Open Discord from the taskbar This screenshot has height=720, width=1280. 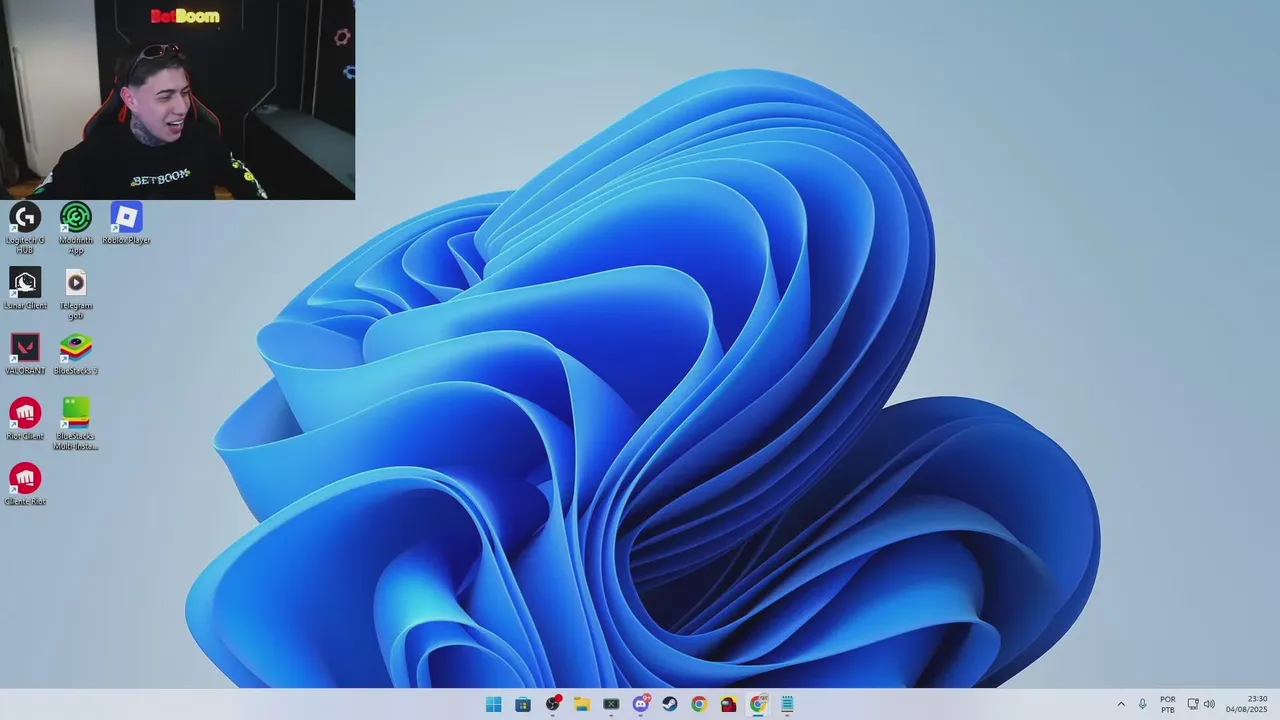coord(641,704)
